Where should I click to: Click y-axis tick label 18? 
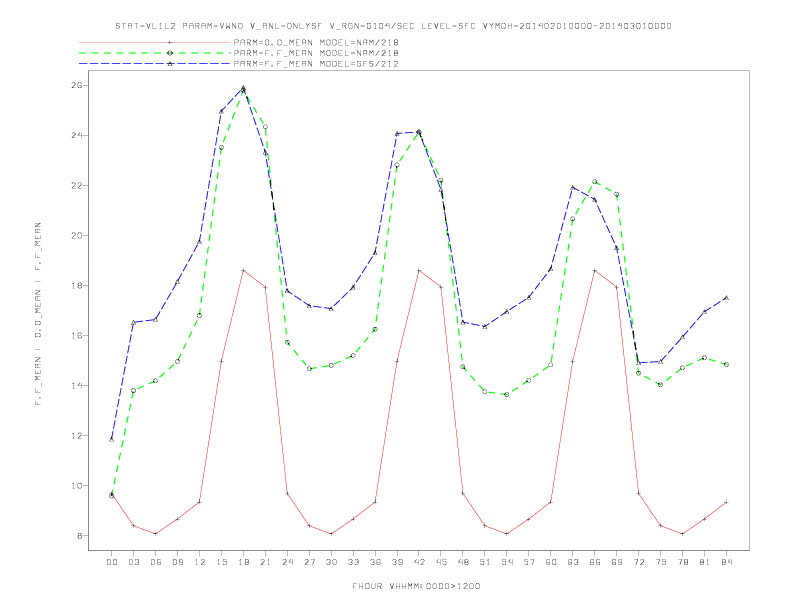[x=76, y=285]
